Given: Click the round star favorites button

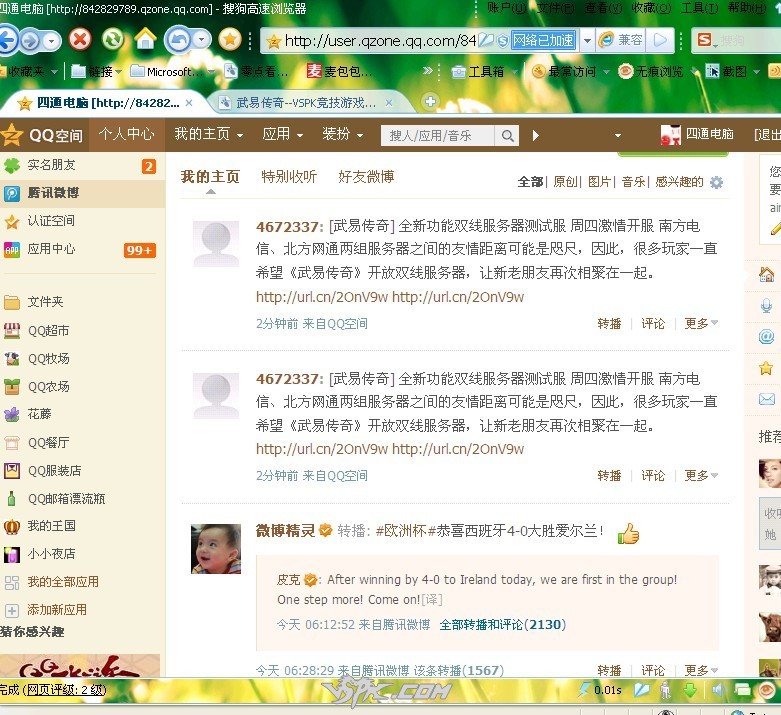Looking at the screenshot, I should click(230, 40).
